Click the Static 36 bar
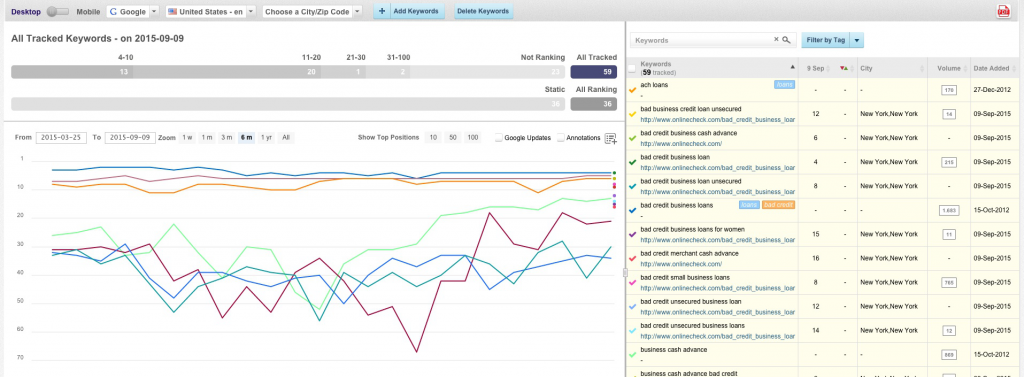Screen dimensions: 1024x377 [288, 104]
